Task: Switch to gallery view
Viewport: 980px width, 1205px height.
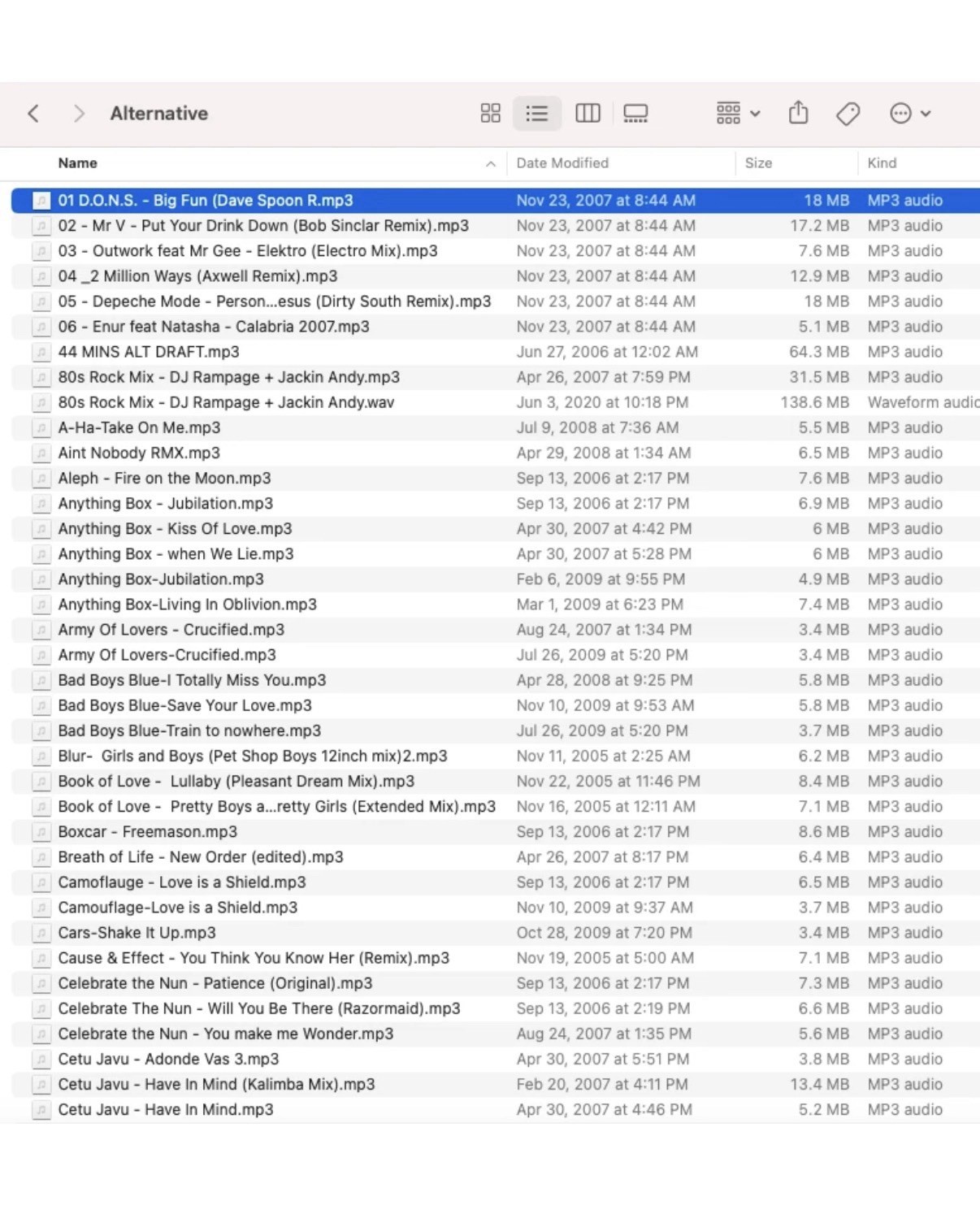Action: click(635, 114)
